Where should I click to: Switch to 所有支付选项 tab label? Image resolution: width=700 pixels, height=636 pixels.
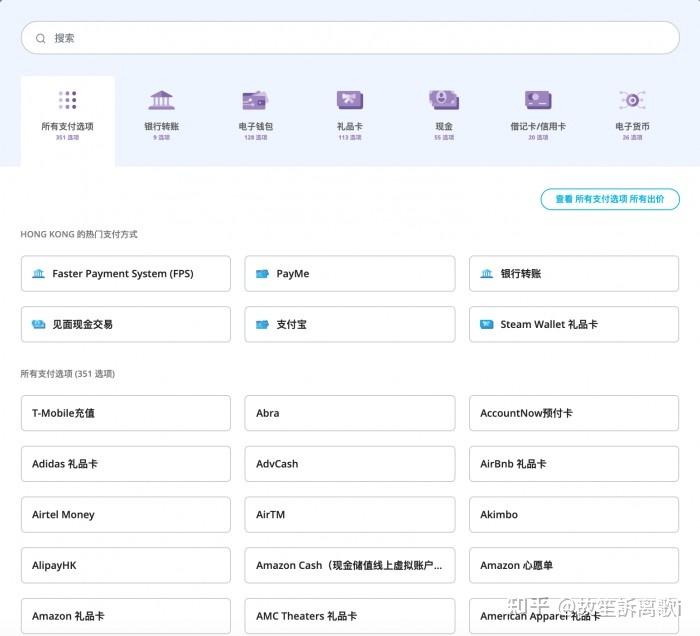coord(67,126)
